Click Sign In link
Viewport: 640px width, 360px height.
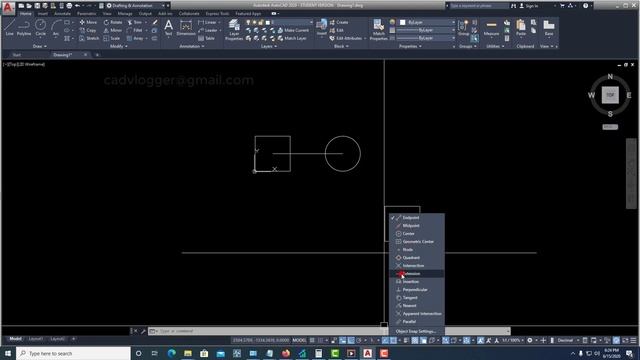[x=529, y=6]
